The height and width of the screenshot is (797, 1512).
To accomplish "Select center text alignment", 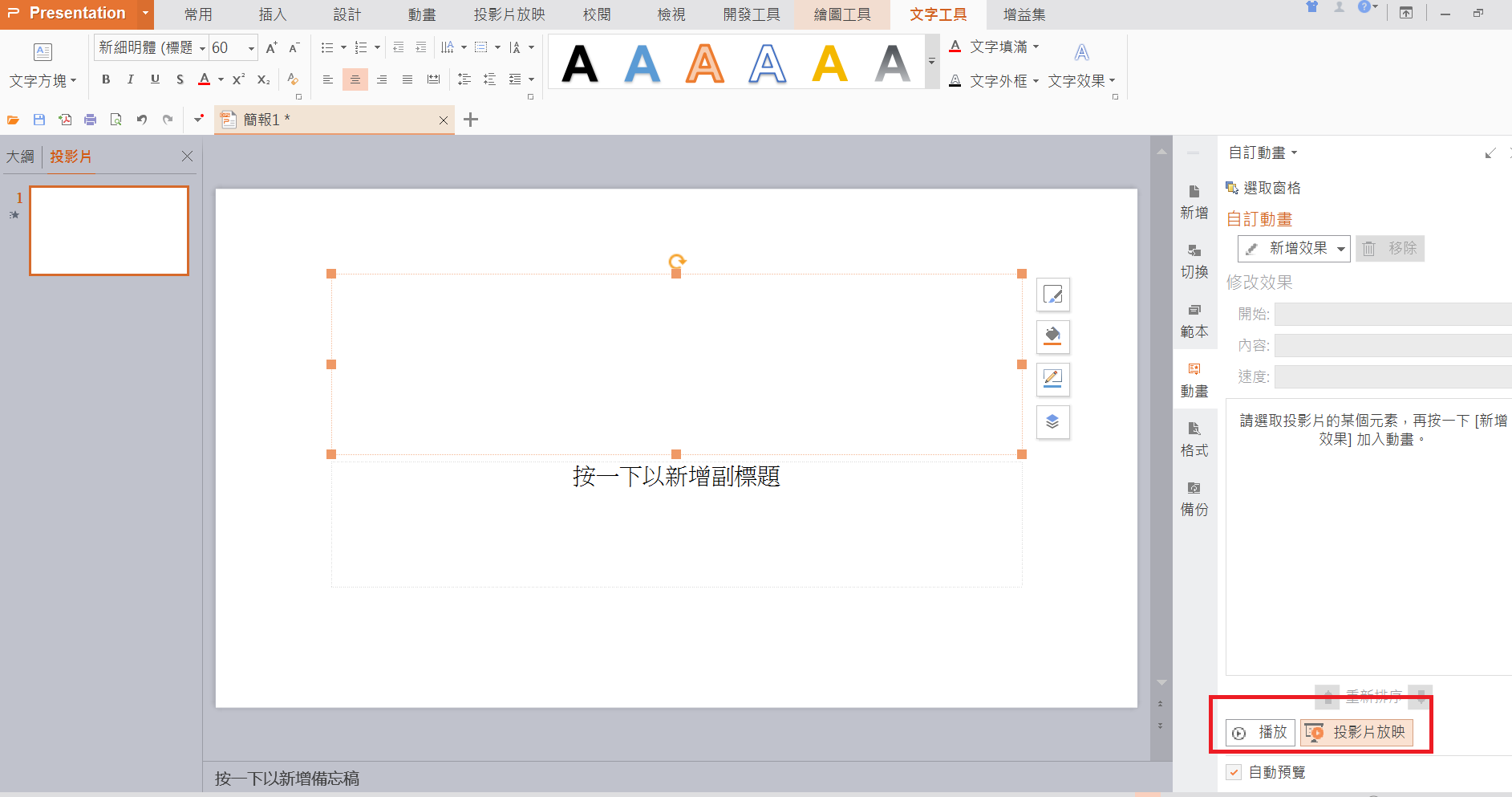I will pos(355,79).
